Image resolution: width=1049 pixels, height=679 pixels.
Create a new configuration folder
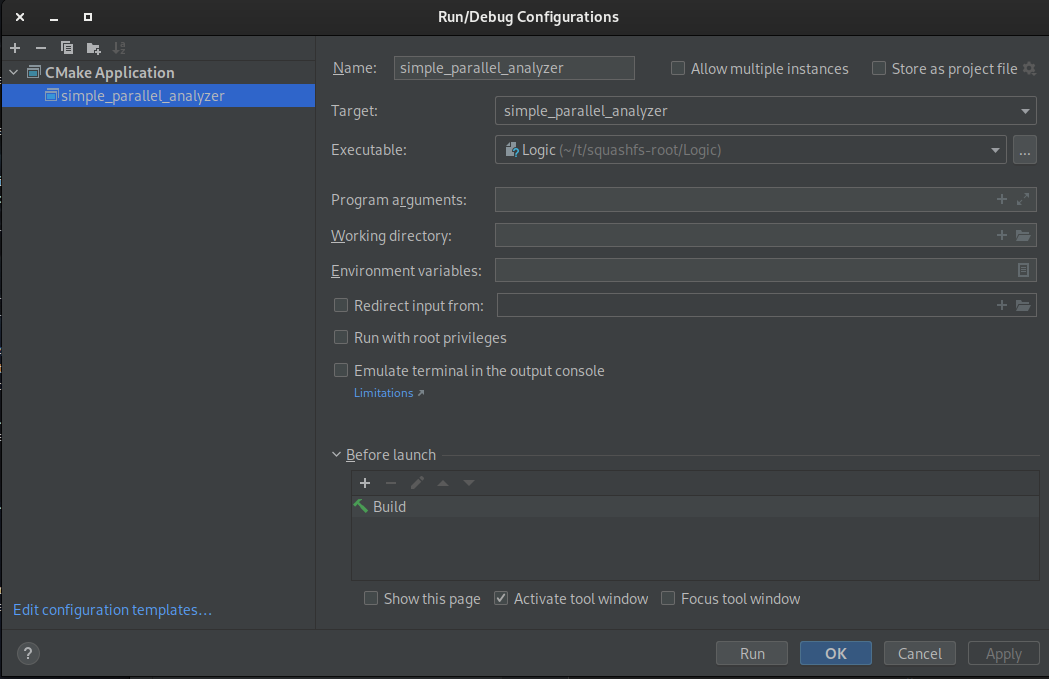[x=94, y=48]
